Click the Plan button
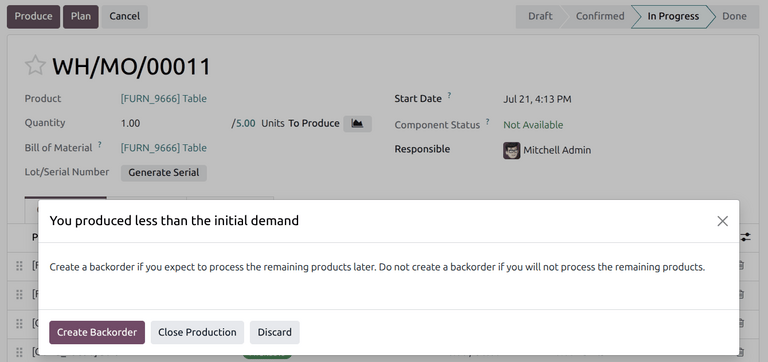 tap(81, 17)
